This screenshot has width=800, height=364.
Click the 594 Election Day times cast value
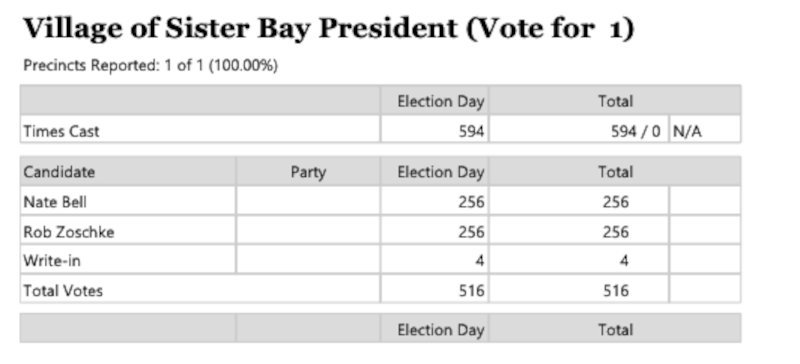click(470, 132)
